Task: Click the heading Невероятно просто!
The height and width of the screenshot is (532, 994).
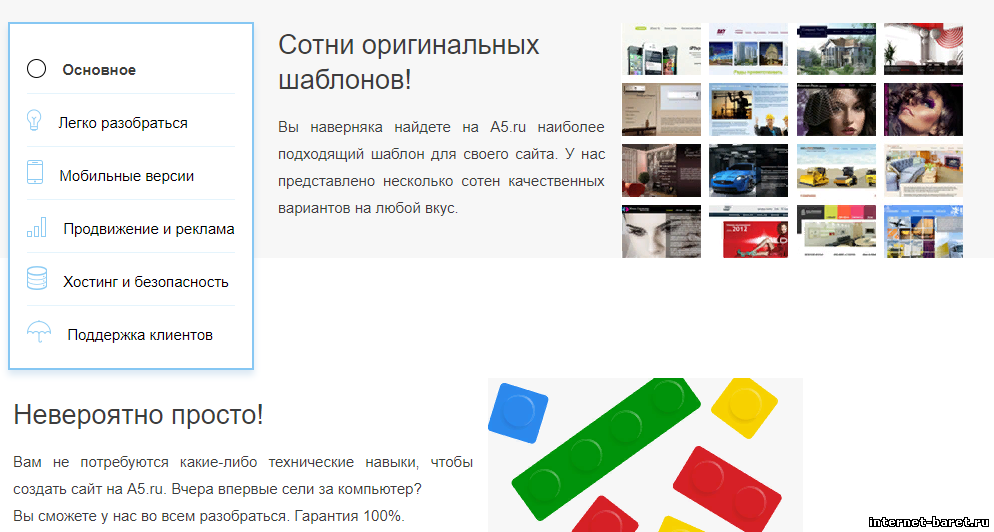Action: pyautogui.click(x=138, y=415)
